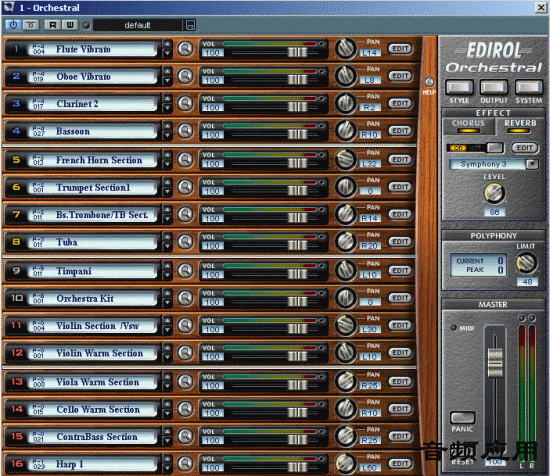Click the magnifier icon for Orchestra Kit
Viewport: 550px width, 476px height.
[x=185, y=298]
